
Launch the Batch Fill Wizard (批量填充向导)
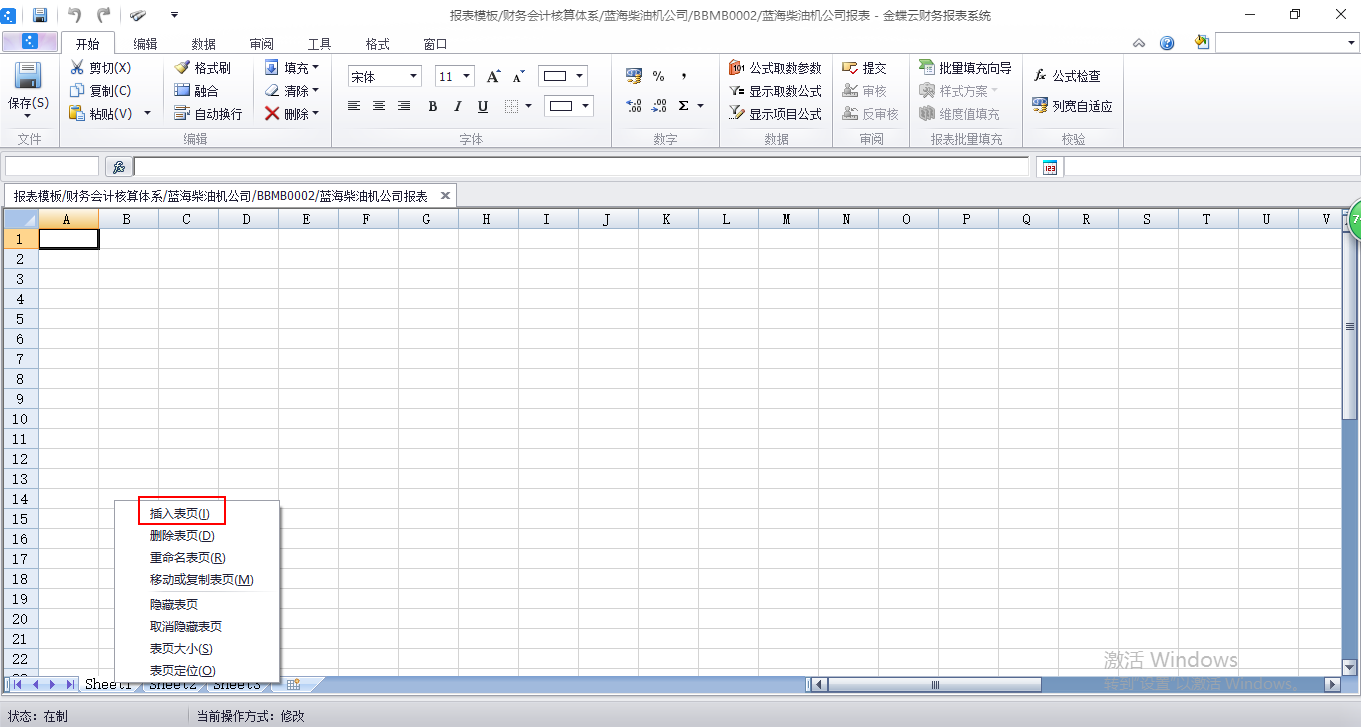pos(926,68)
